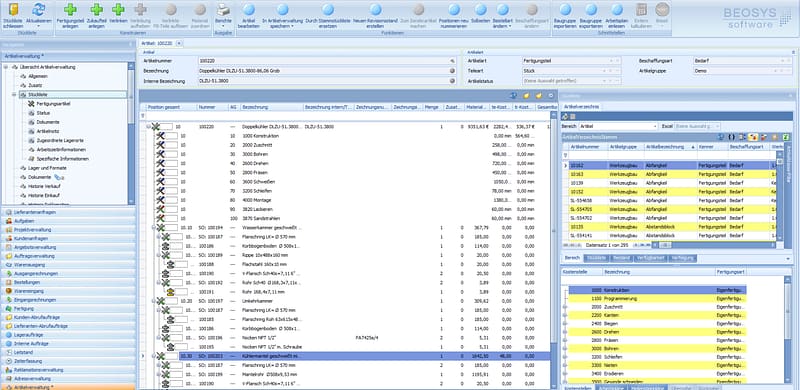800x390 pixels.
Task: Open the Bereich combo box in Artikelverzeichnis
Action: (x=618, y=126)
